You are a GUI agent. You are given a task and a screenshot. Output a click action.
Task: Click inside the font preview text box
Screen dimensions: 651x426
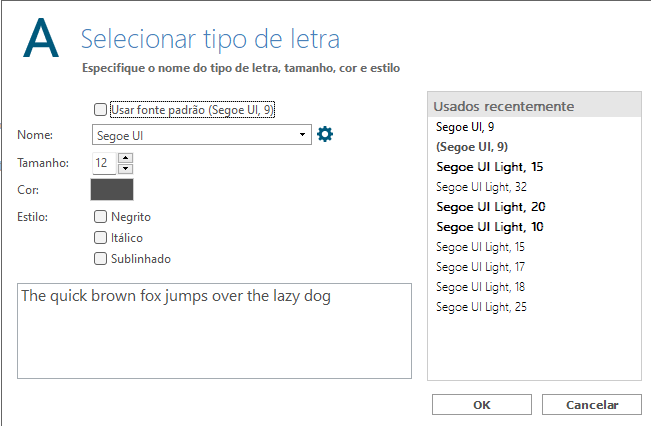coord(214,331)
